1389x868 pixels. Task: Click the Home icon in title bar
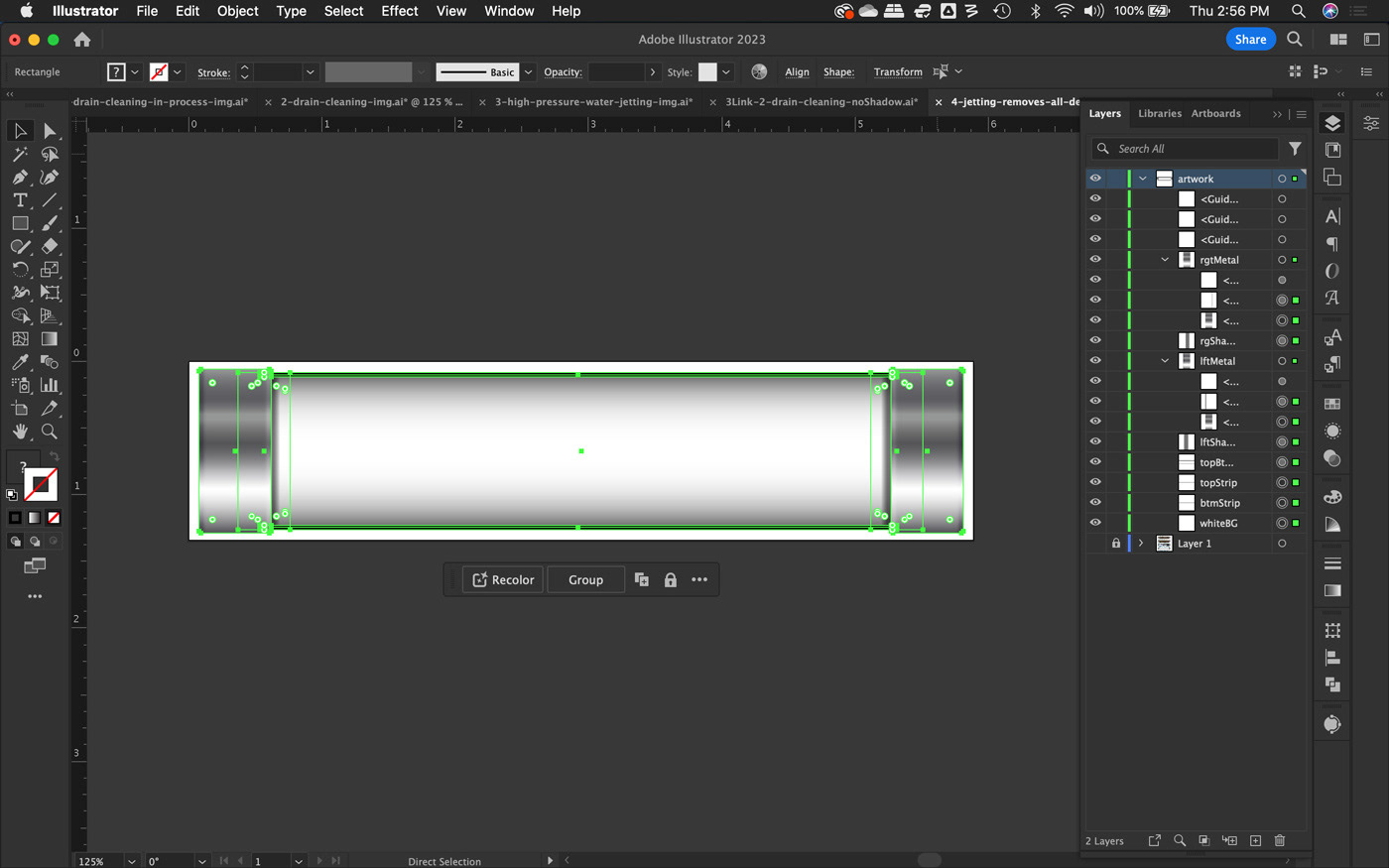(82, 40)
